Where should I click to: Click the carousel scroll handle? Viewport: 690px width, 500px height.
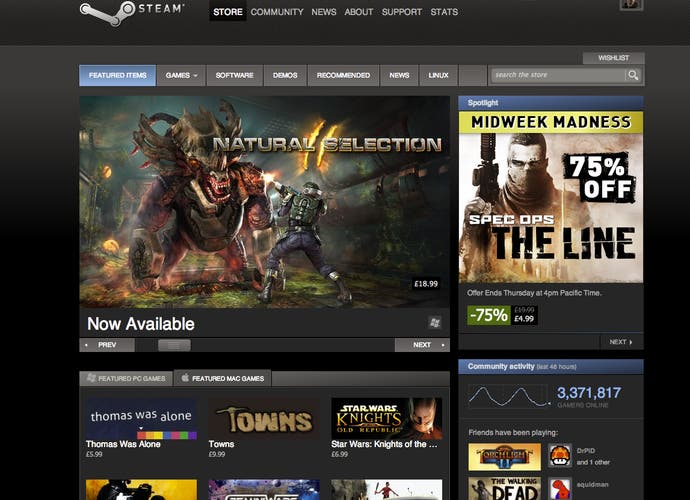pos(174,345)
